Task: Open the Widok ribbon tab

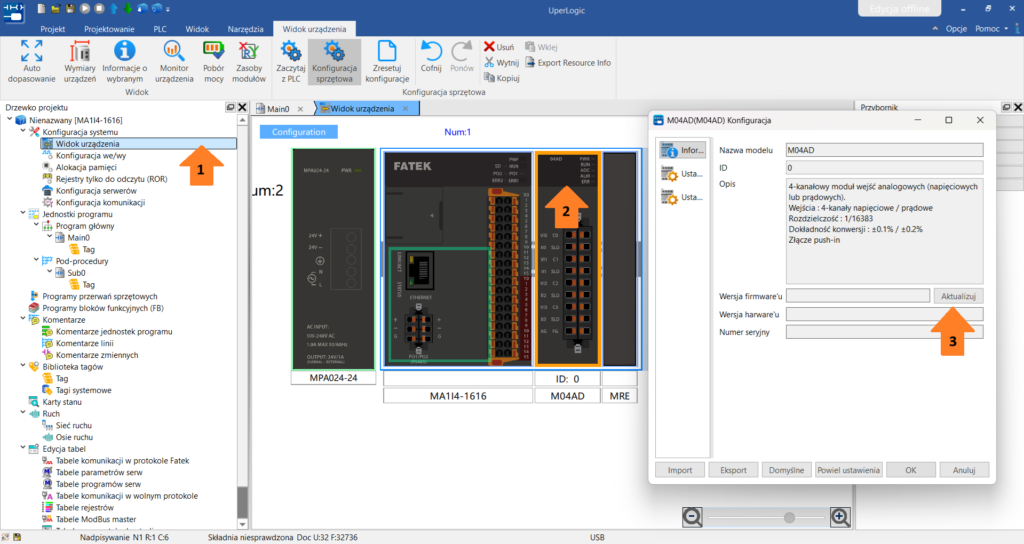Action: pos(197,29)
